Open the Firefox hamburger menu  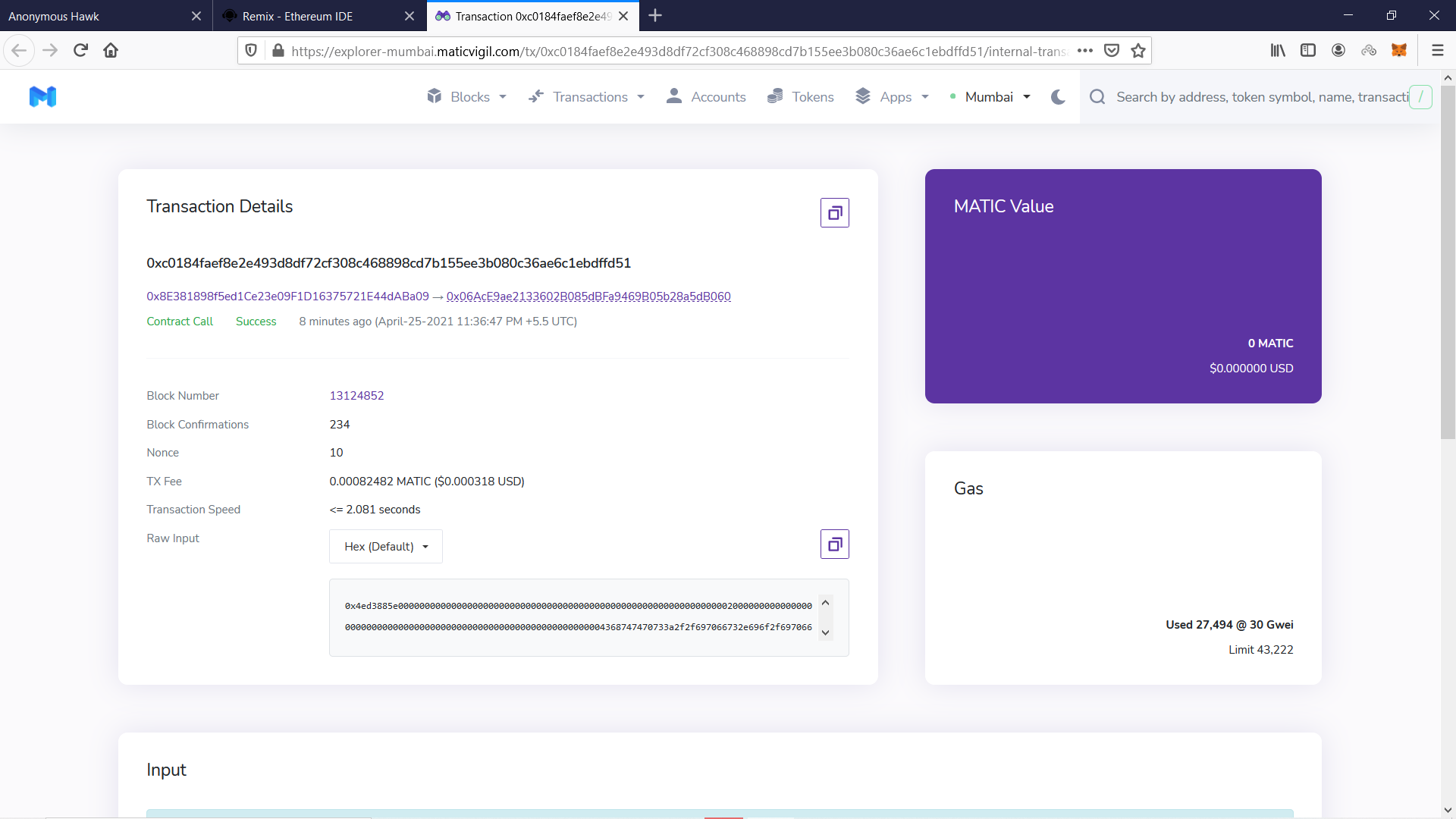click(x=1437, y=51)
